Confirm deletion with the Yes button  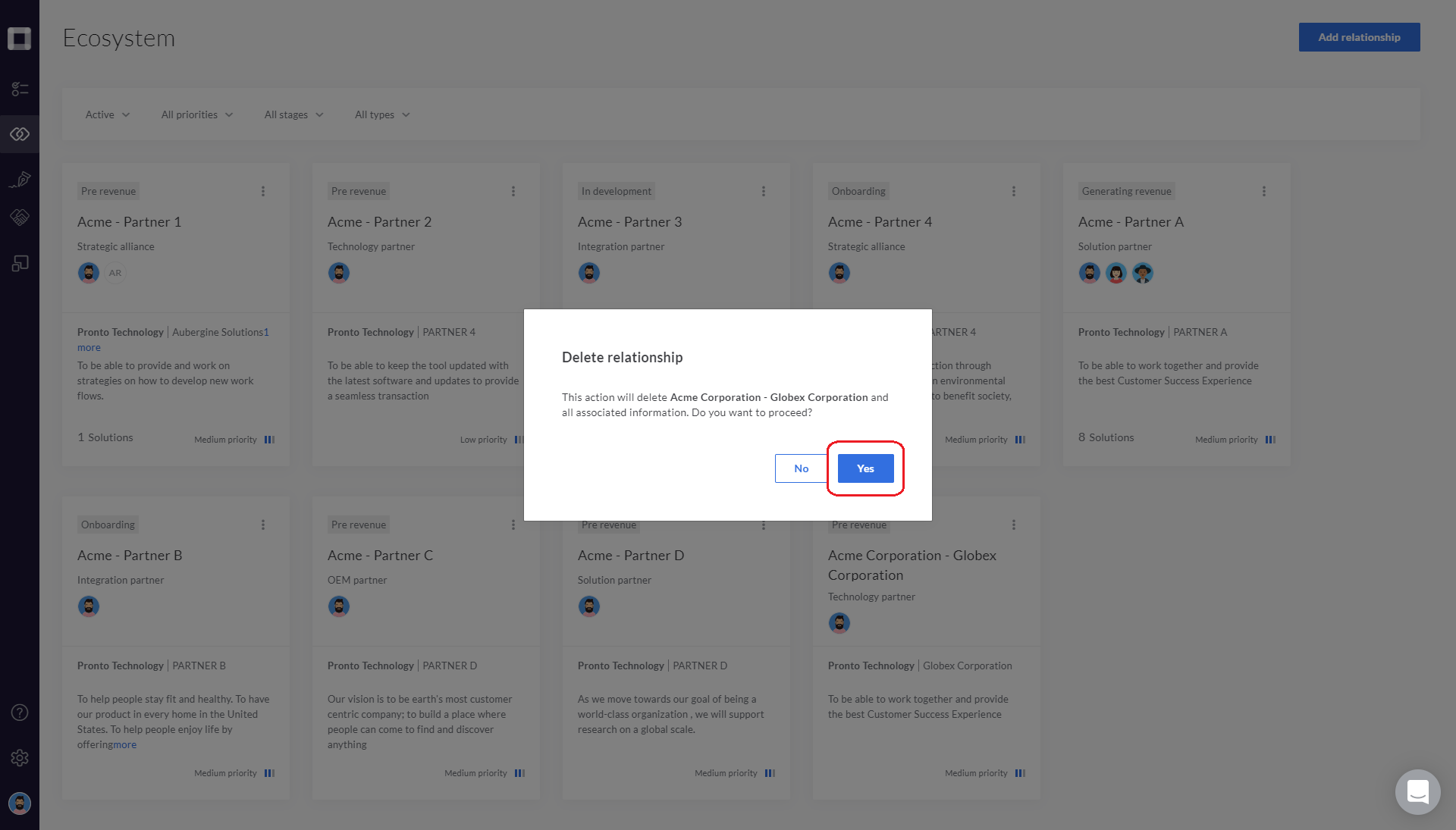865,468
